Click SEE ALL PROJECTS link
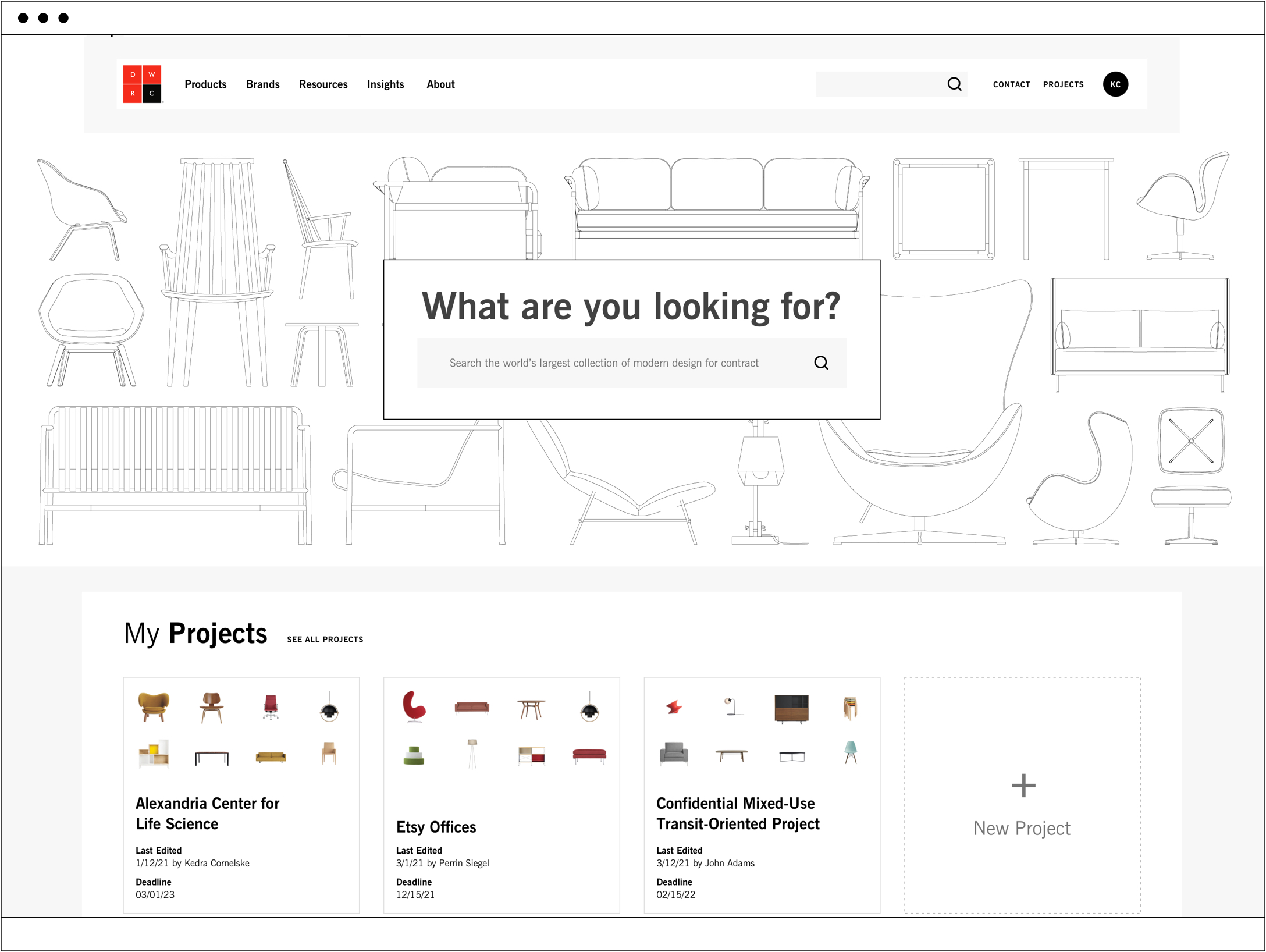1266x952 pixels. [325, 640]
